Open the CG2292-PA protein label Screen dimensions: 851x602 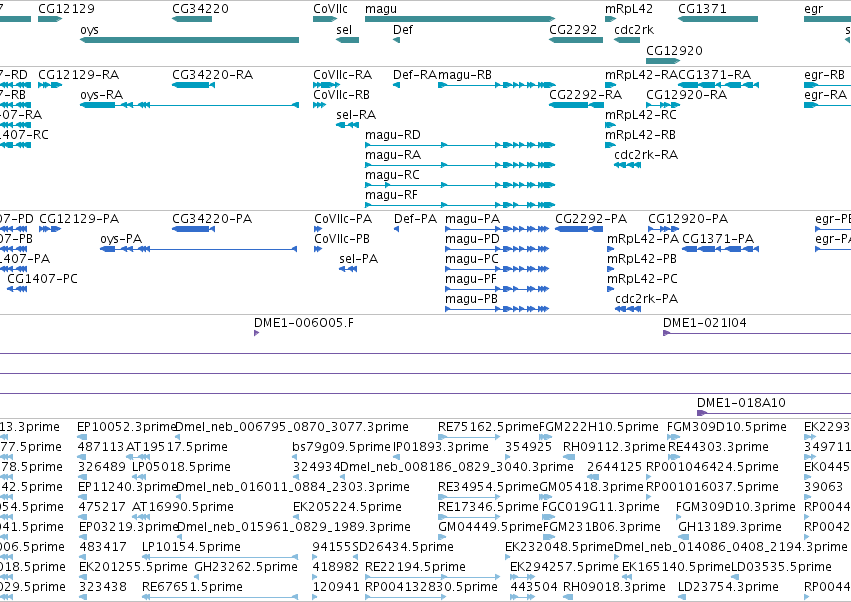click(591, 219)
